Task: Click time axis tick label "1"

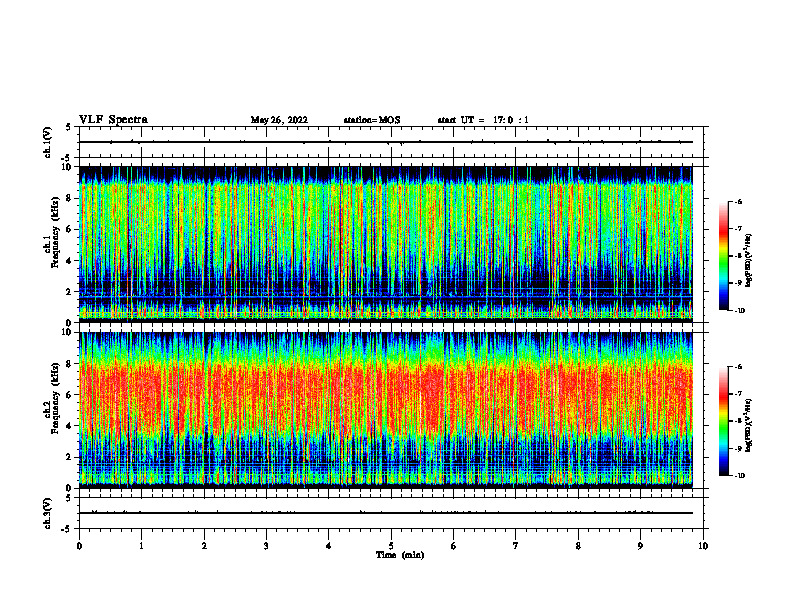Action: click(x=141, y=546)
